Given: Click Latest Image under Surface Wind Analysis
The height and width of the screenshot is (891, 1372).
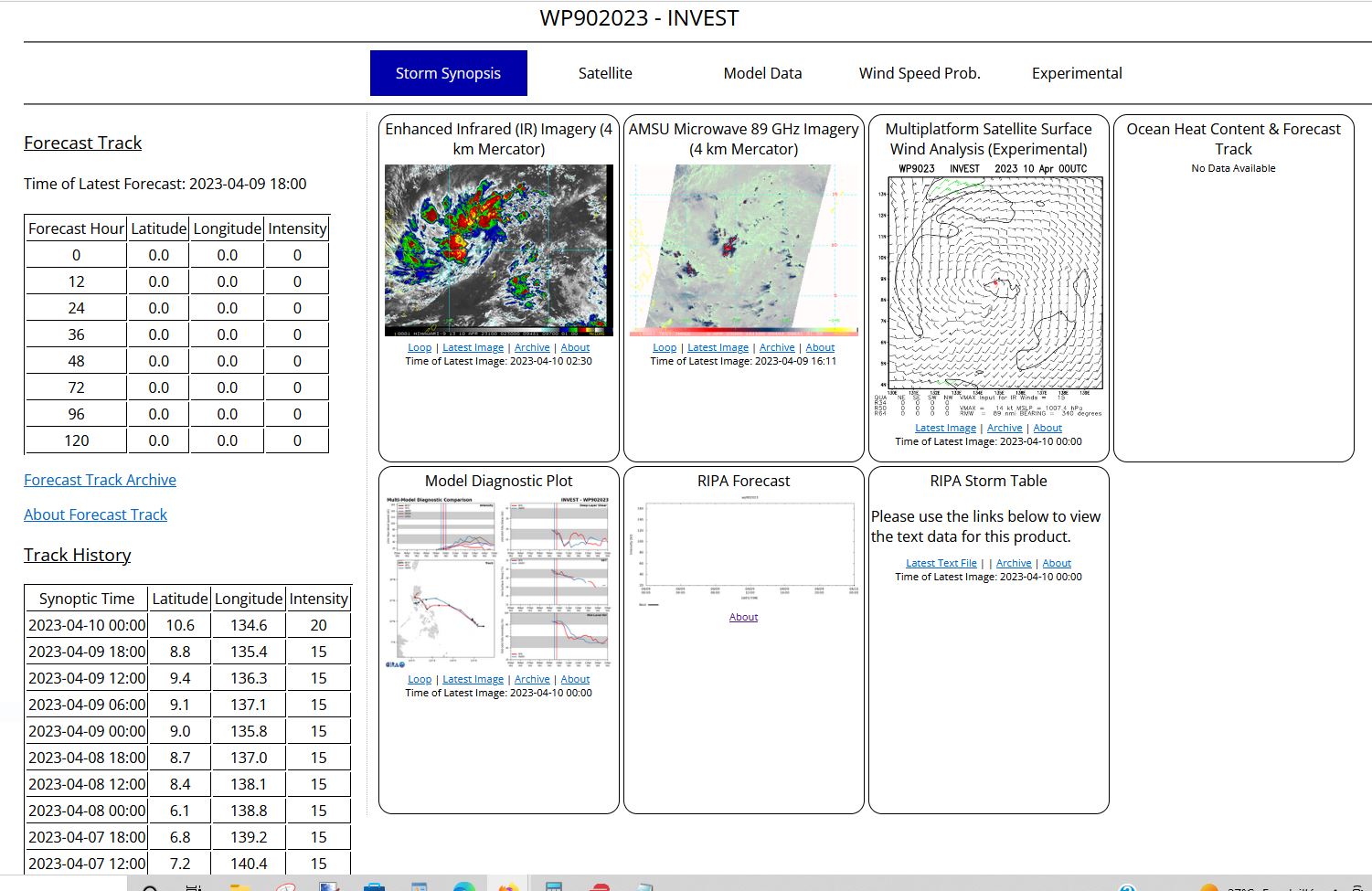Looking at the screenshot, I should [x=945, y=428].
